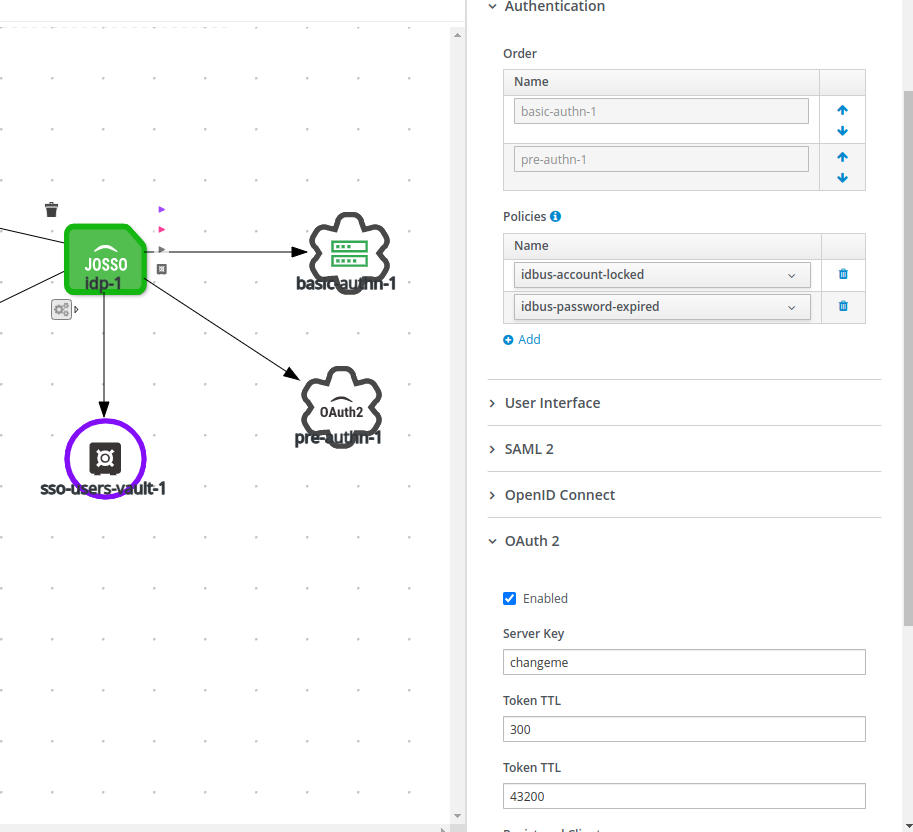Click the small square handle right of idp-1

[x=162, y=269]
